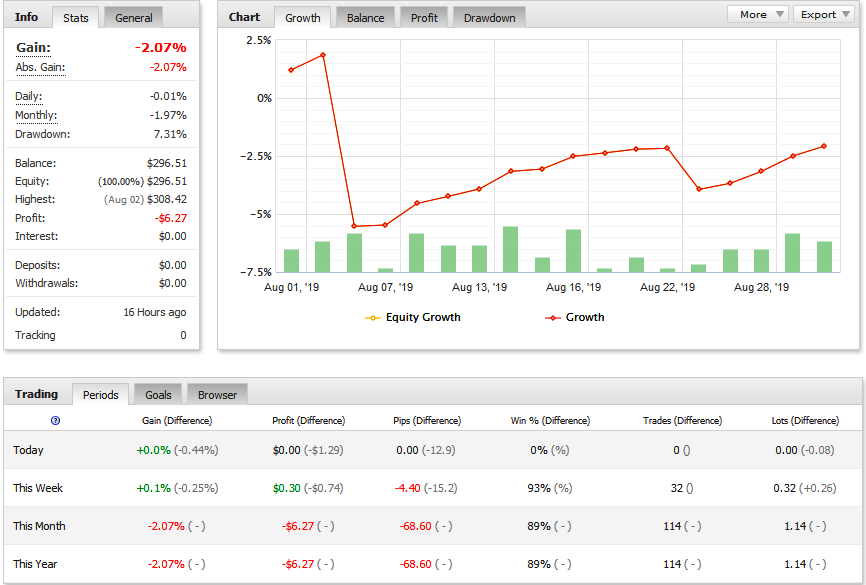Select the This Week row label
The image size is (866, 585).
(38, 488)
